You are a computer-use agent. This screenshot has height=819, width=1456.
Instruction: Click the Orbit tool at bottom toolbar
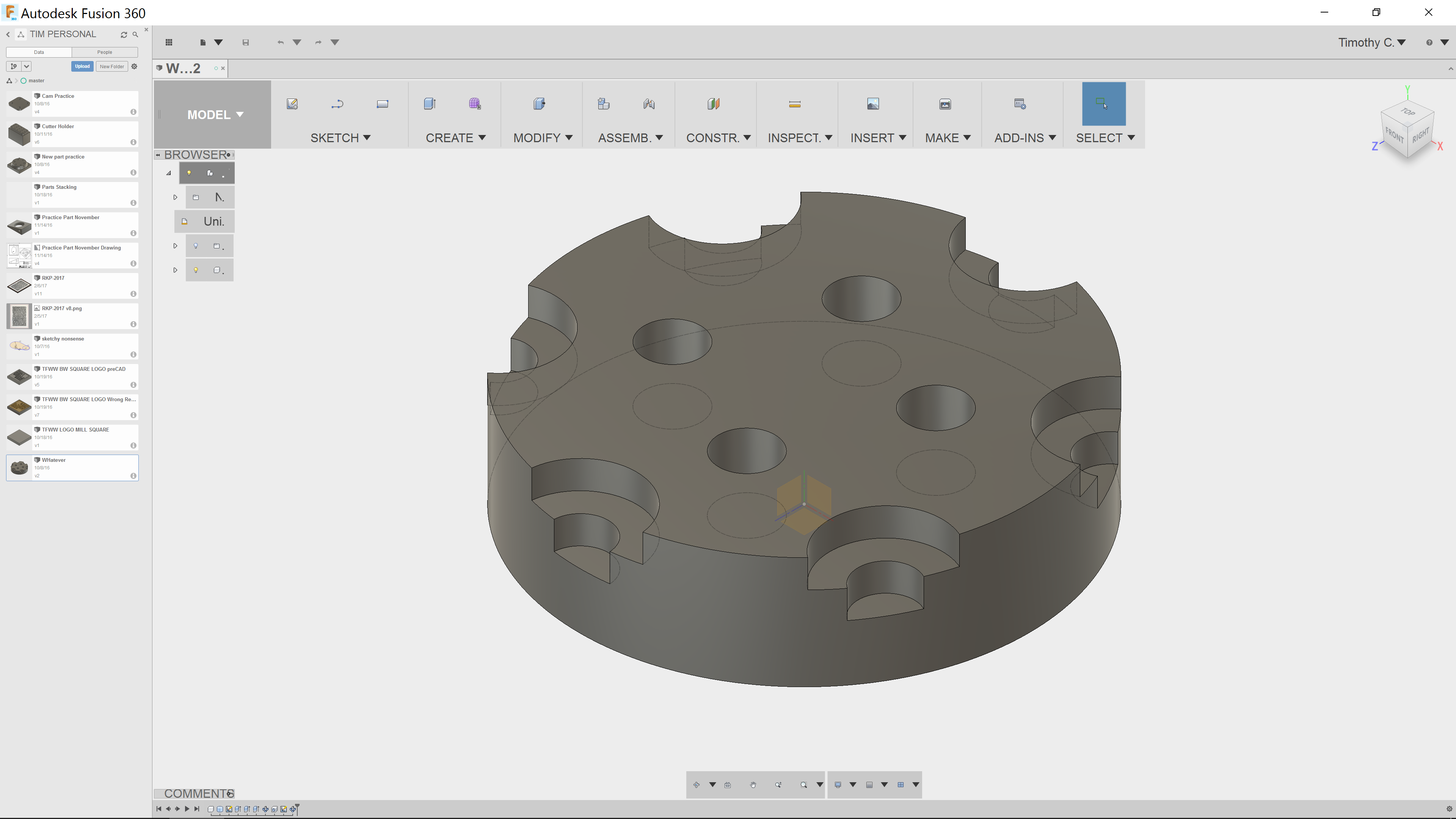(x=697, y=784)
